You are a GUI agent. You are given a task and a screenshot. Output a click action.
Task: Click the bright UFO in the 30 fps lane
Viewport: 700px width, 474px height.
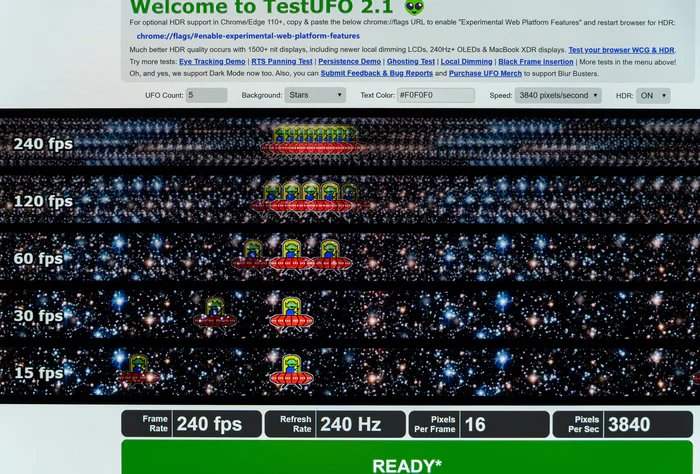291,314
